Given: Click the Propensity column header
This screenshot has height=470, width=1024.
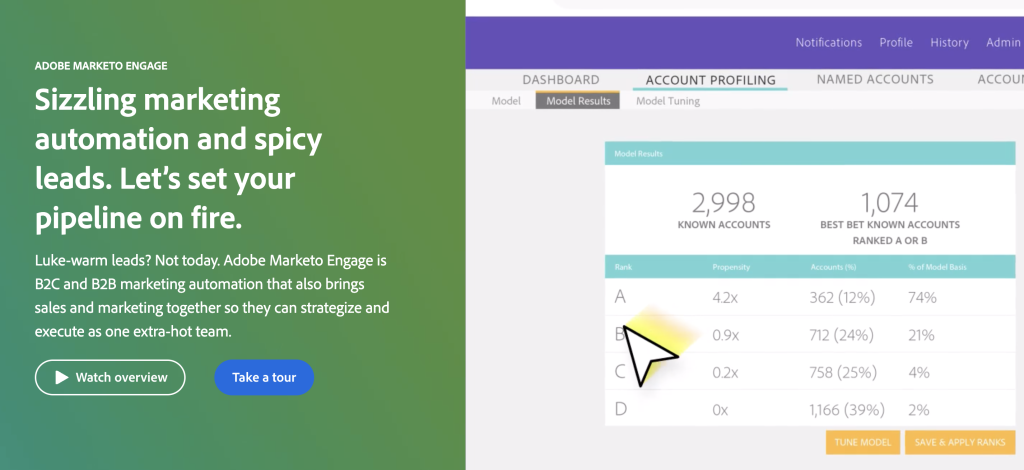Looking at the screenshot, I should click(x=731, y=267).
